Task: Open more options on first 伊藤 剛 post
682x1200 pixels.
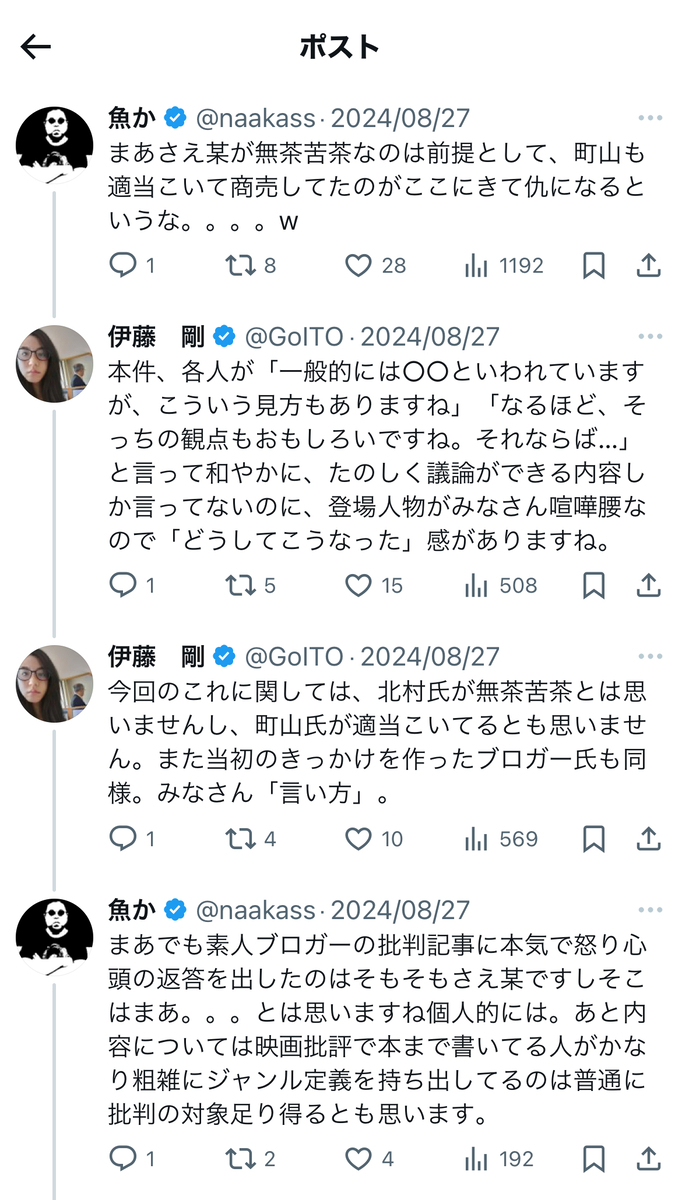Action: click(x=650, y=337)
